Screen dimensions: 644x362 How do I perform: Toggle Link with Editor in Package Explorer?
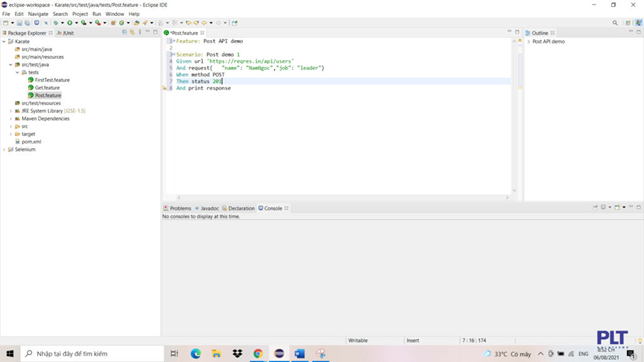(132, 32)
